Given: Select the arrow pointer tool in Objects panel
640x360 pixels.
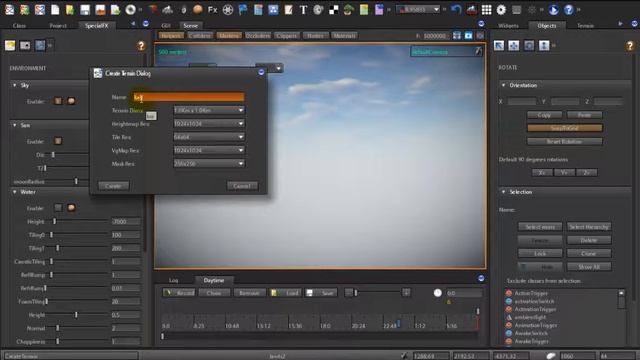Looking at the screenshot, I should [499, 45].
